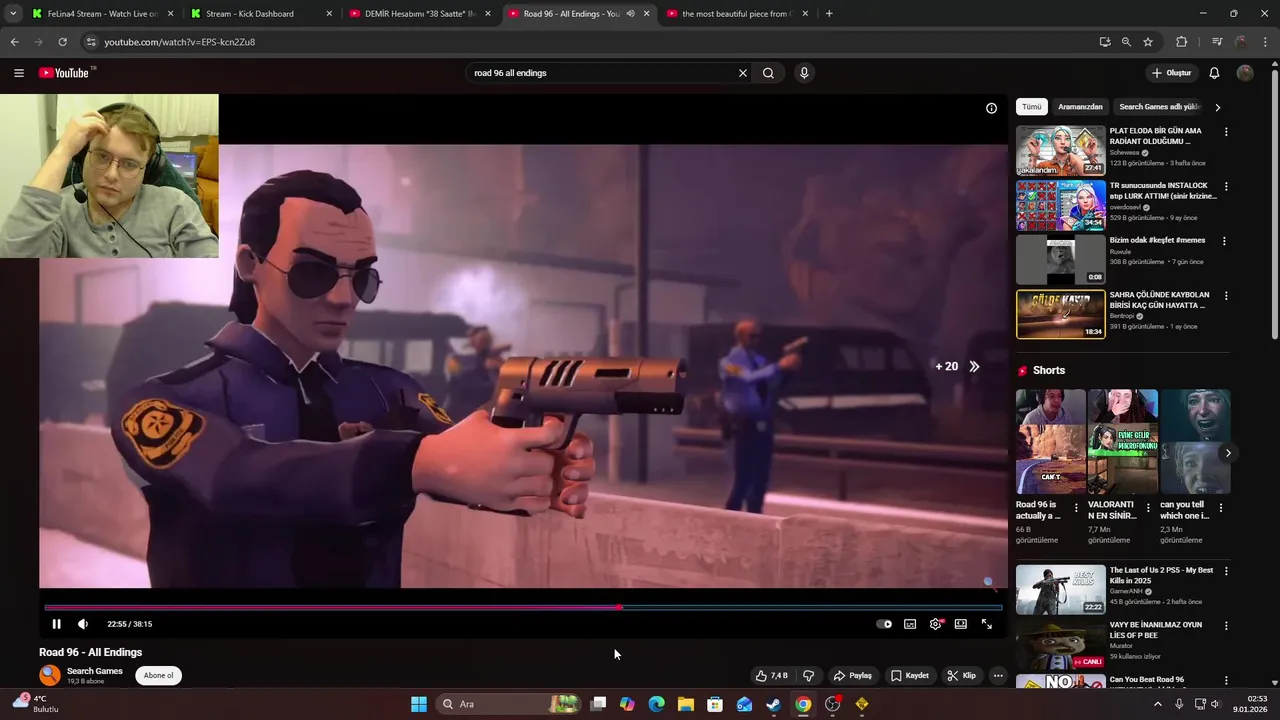Screen dimensions: 1280x720
Task: Start a voice search with the microphone
Action: coord(804,73)
